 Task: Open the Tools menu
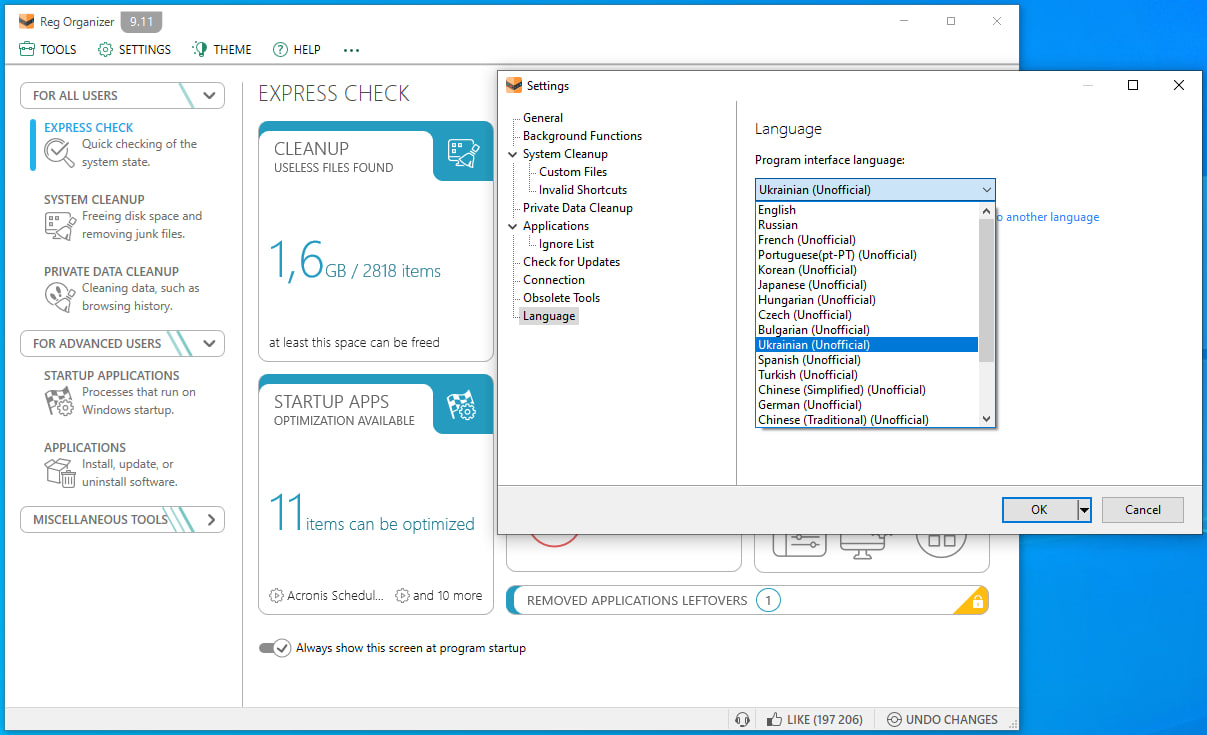click(x=47, y=49)
